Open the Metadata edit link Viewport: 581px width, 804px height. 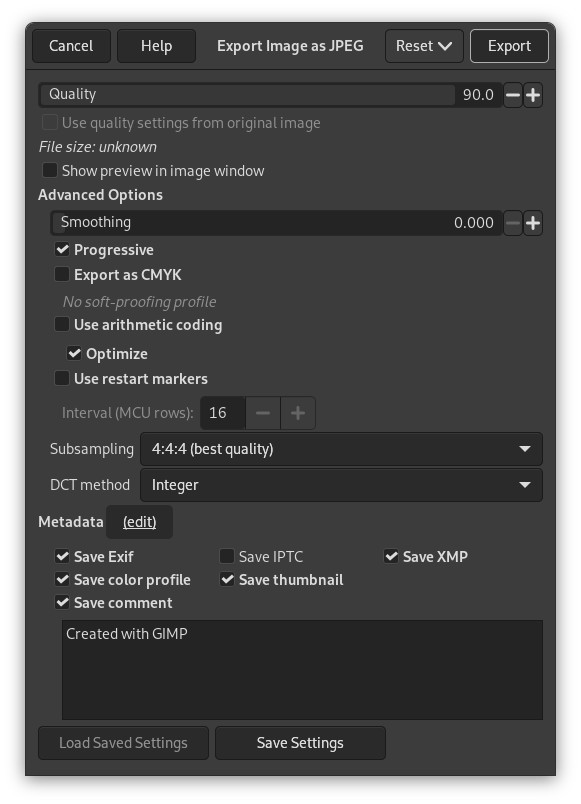pyautogui.click(x=140, y=521)
